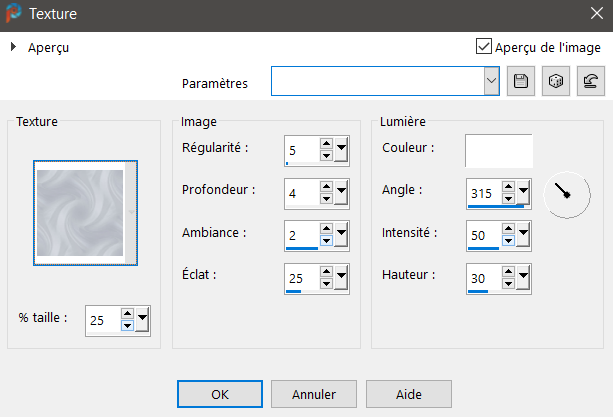Open the Hauteur slider dropdown arrow

tap(524, 277)
